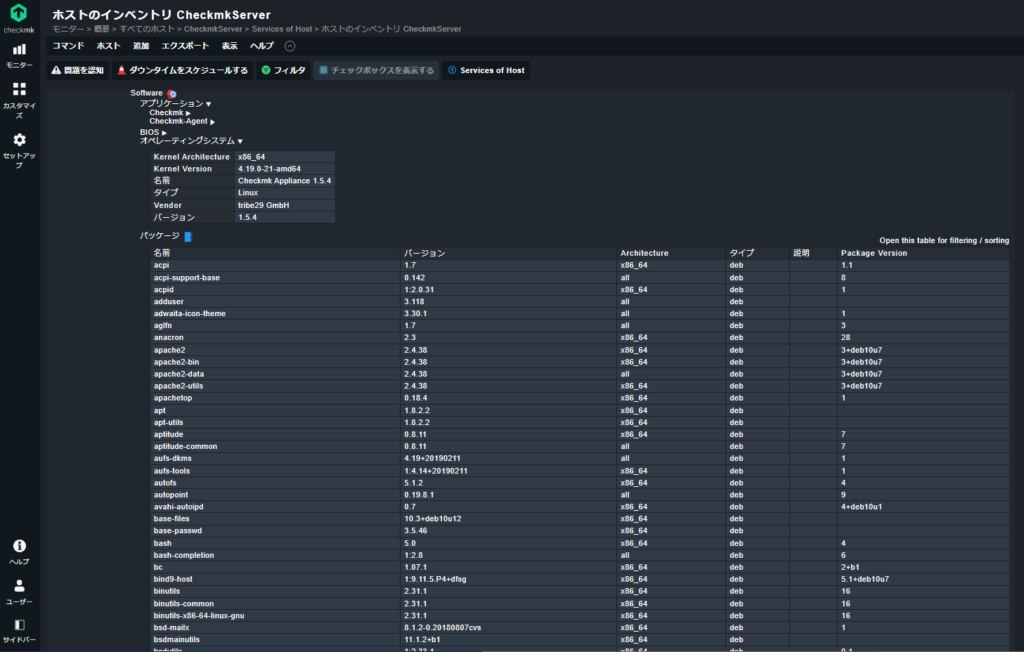
Task: Click the Software tree icon
Action: click(172, 94)
